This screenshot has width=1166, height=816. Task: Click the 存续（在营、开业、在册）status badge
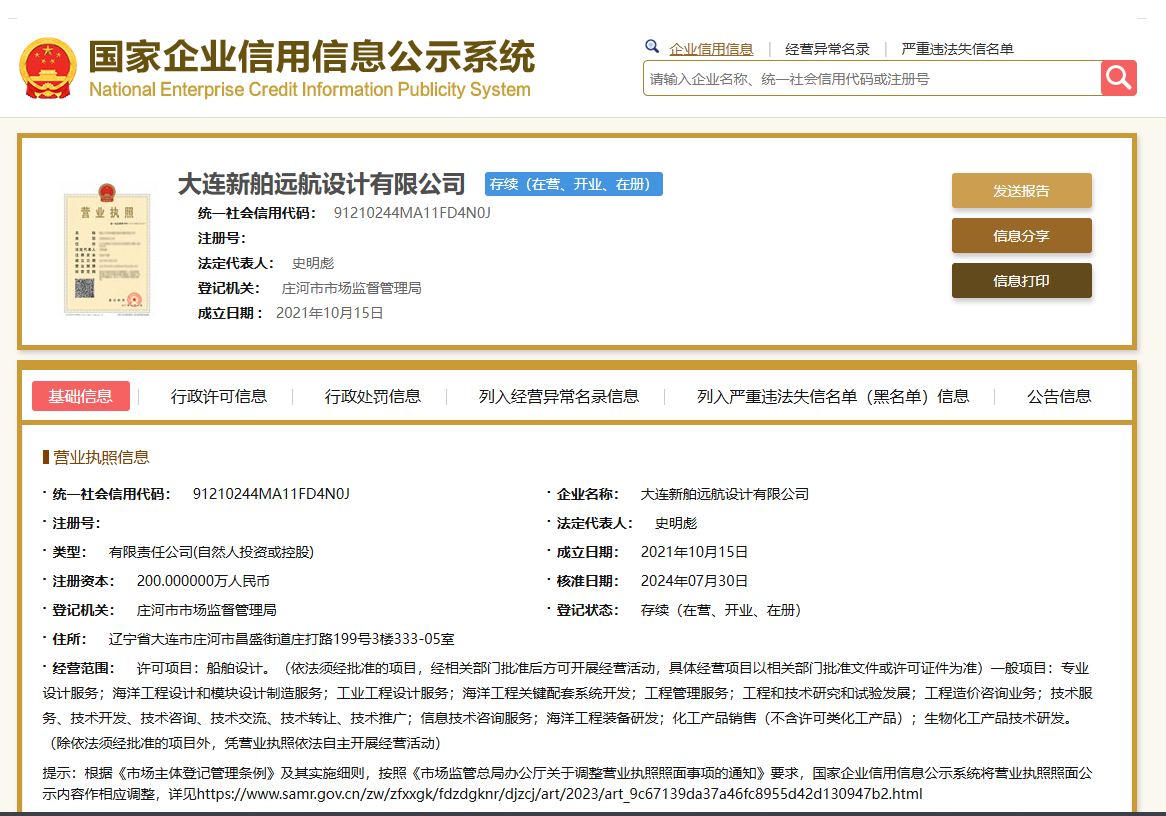pos(574,184)
